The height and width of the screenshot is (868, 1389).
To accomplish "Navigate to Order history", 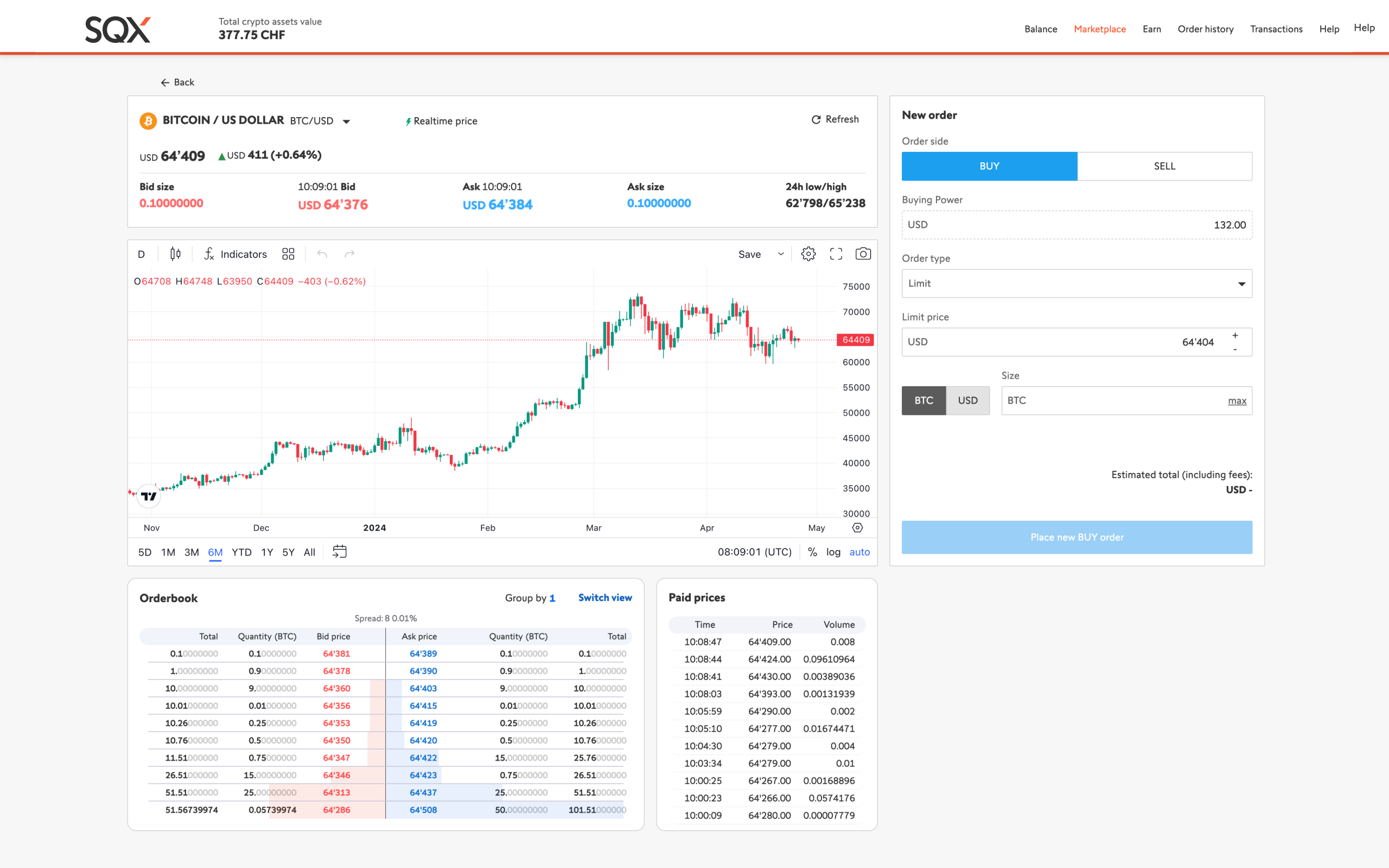I will point(1206,29).
